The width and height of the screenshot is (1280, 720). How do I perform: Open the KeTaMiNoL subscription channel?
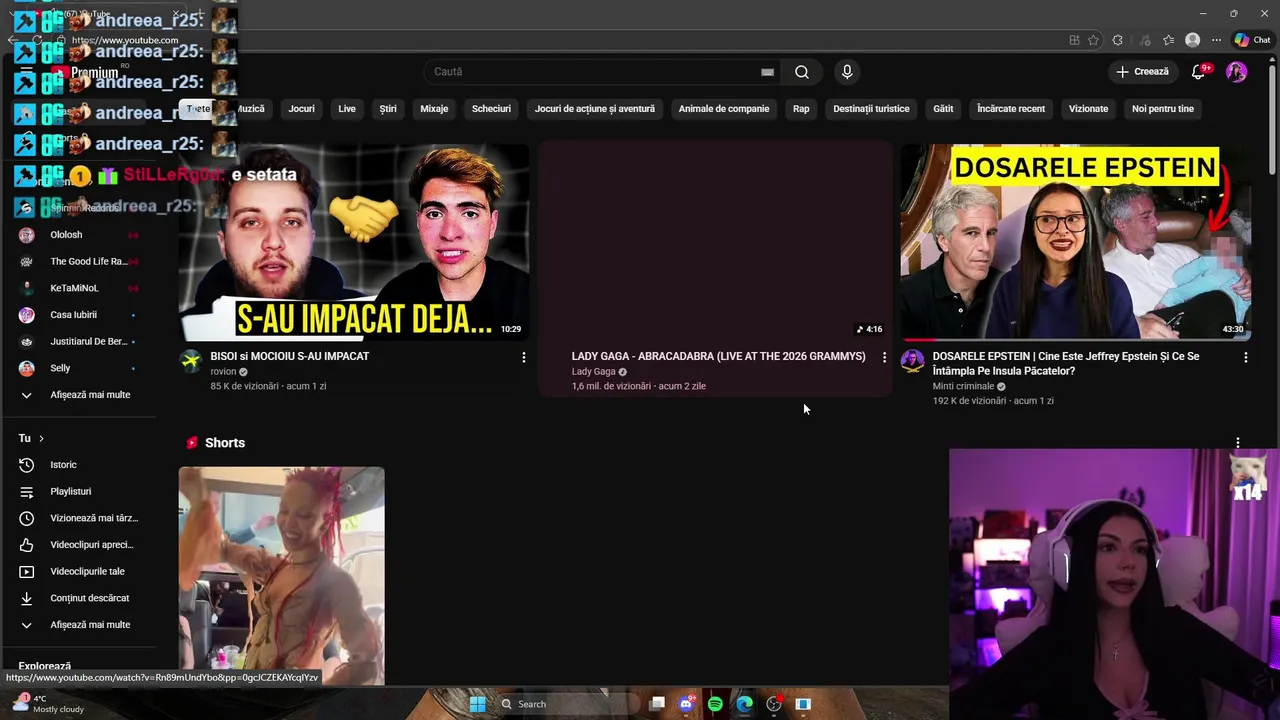[x=77, y=288]
